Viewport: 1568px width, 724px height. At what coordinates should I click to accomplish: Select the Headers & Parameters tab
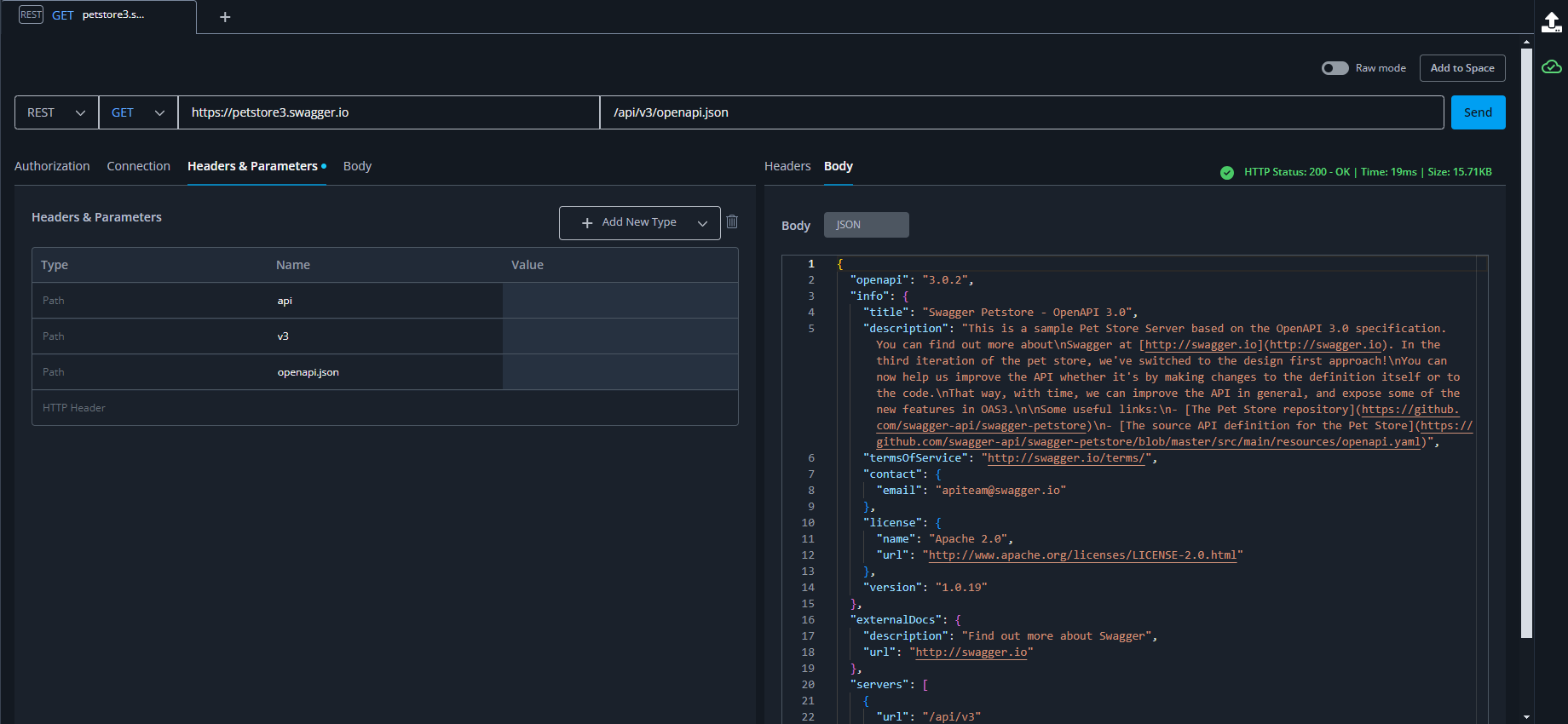[257, 166]
